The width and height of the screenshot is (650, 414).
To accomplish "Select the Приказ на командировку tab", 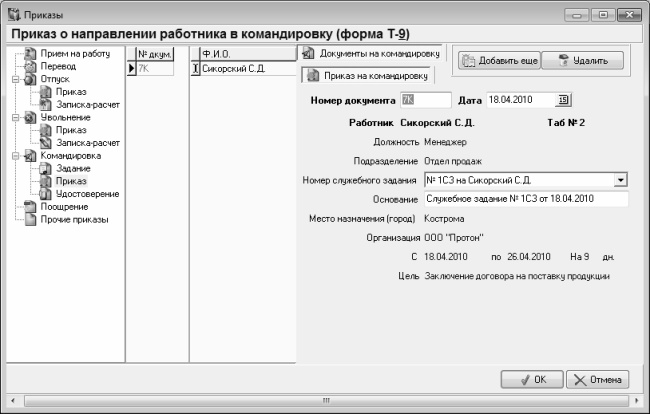I will (x=368, y=75).
